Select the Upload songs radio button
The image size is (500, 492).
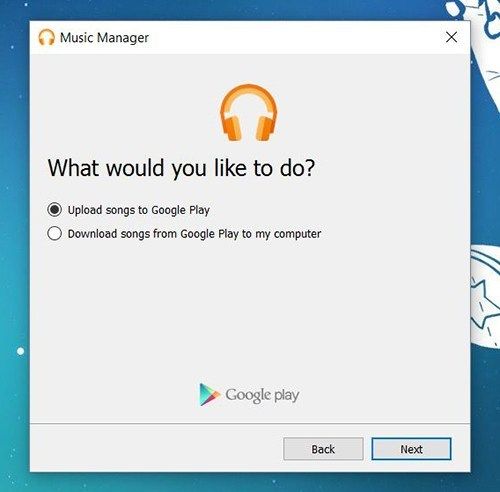(x=54, y=210)
